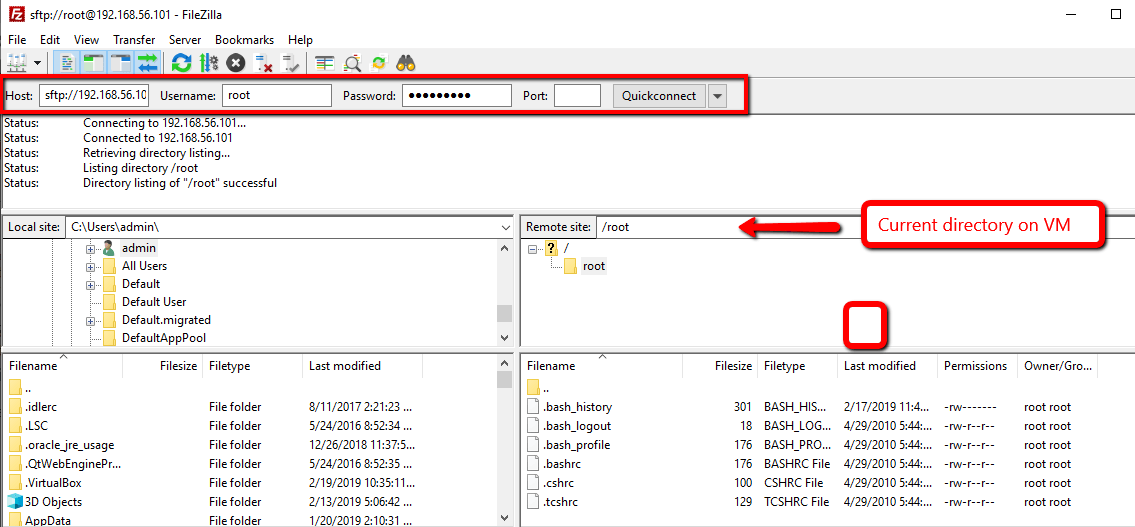The width and height of the screenshot is (1135, 527).
Task: Sort local files by Filename column
Action: point(63,366)
